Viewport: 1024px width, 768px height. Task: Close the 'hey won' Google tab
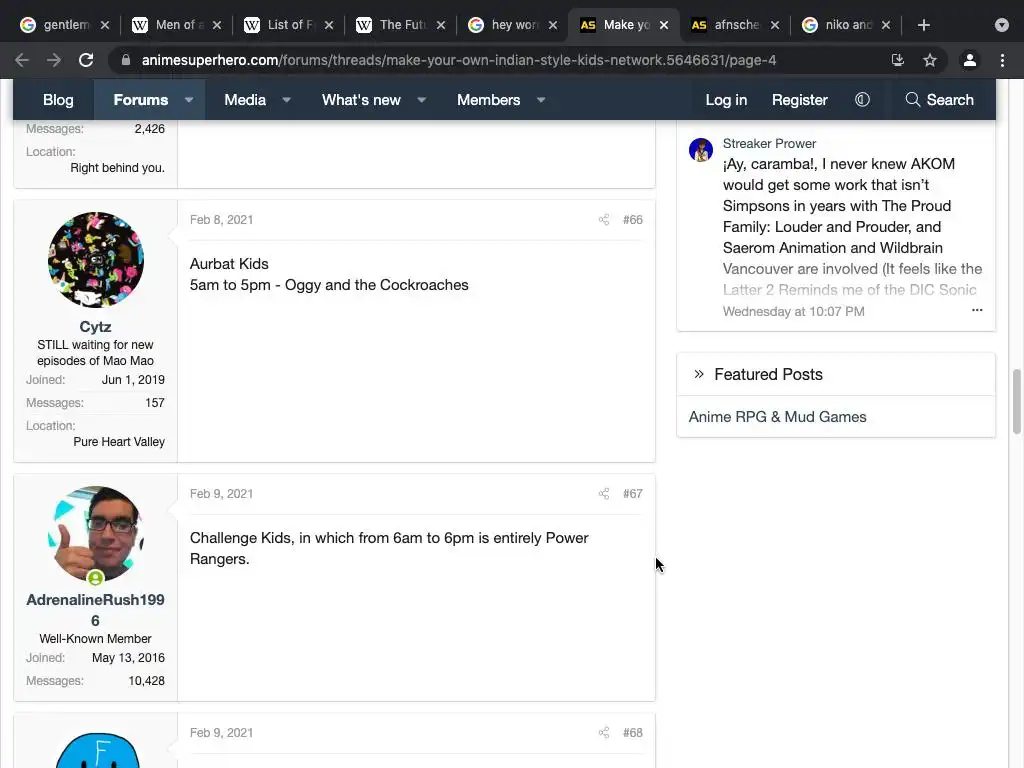pos(553,25)
